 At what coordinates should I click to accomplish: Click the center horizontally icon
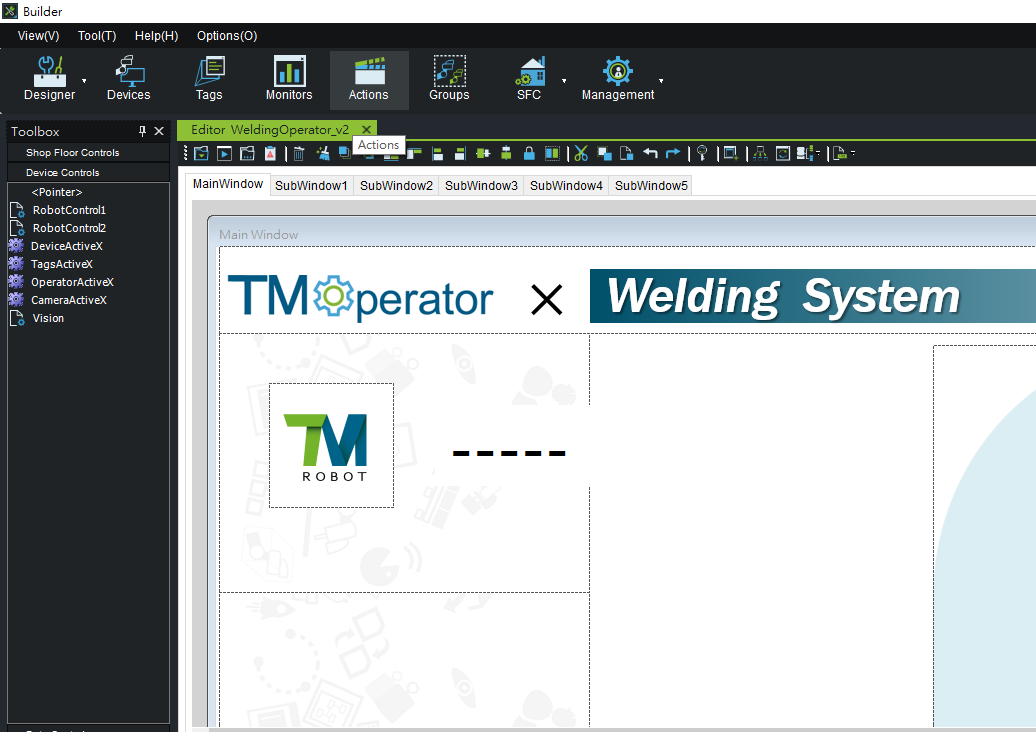click(x=483, y=153)
